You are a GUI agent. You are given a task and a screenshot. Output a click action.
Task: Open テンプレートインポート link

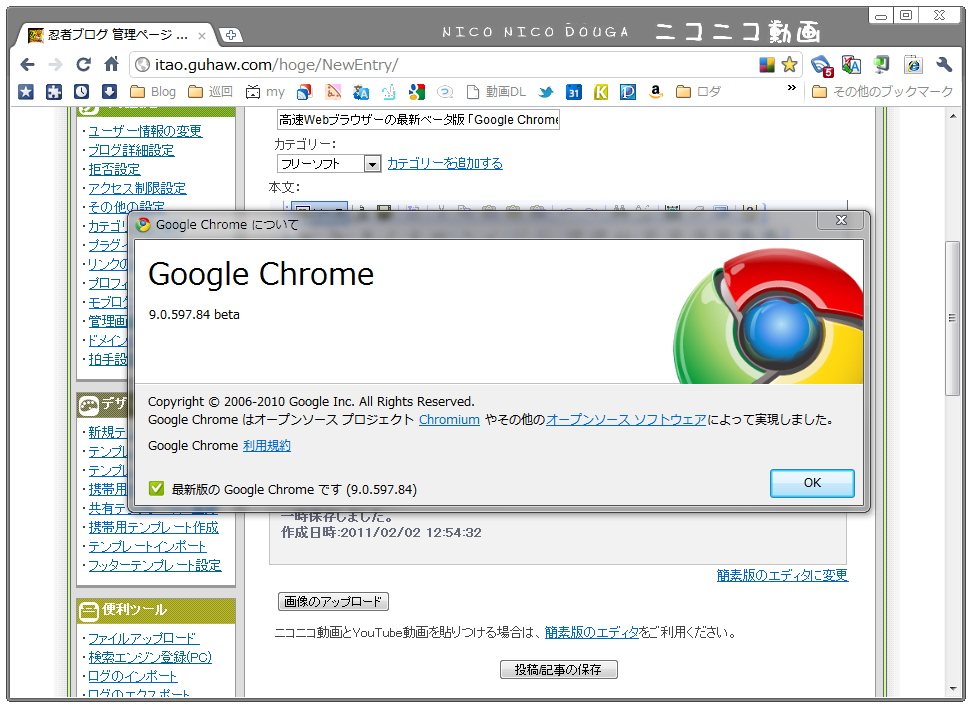pos(147,547)
